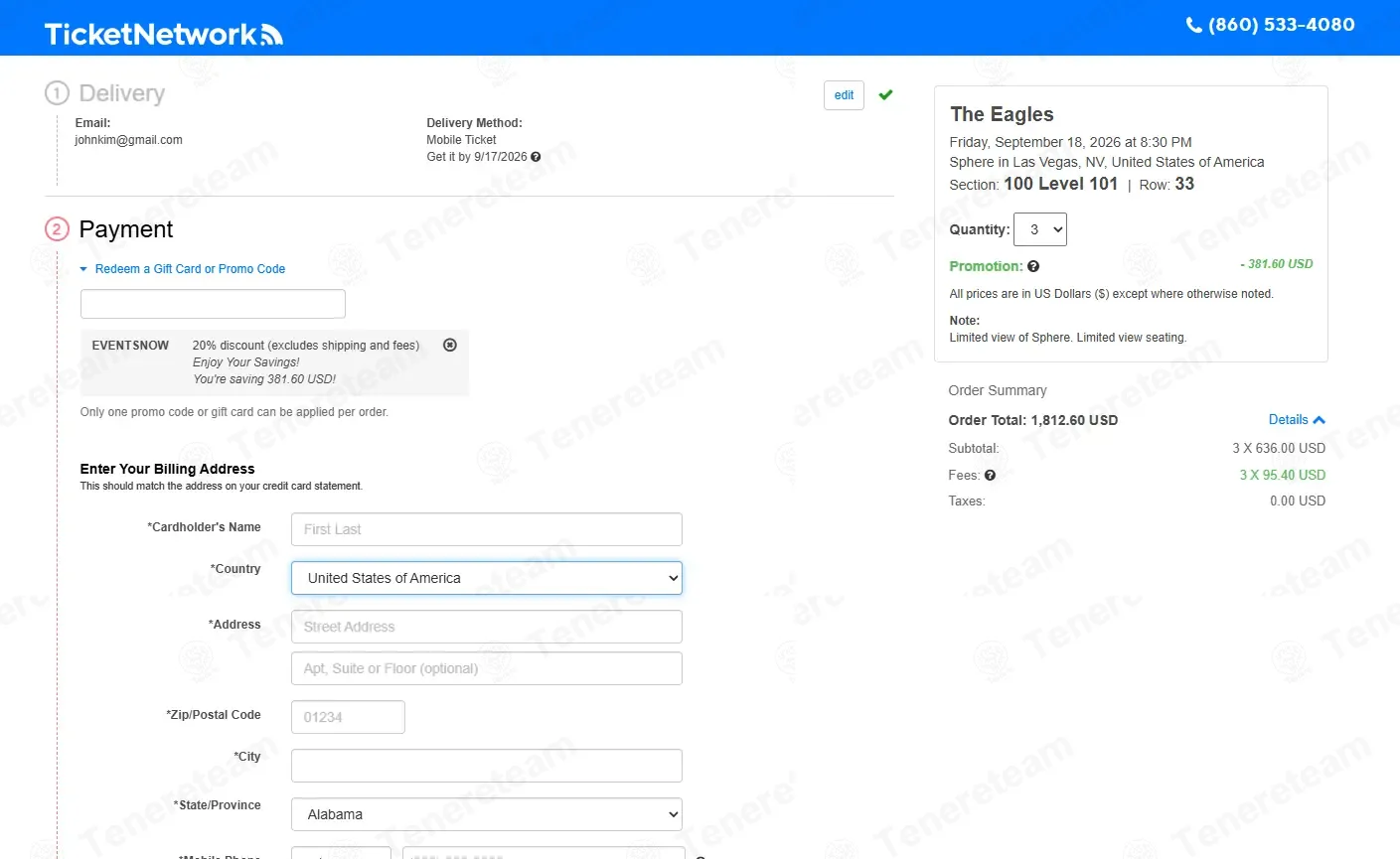Click the TicketNetwork logo
This screenshot has height=859, width=1400.
click(x=164, y=34)
